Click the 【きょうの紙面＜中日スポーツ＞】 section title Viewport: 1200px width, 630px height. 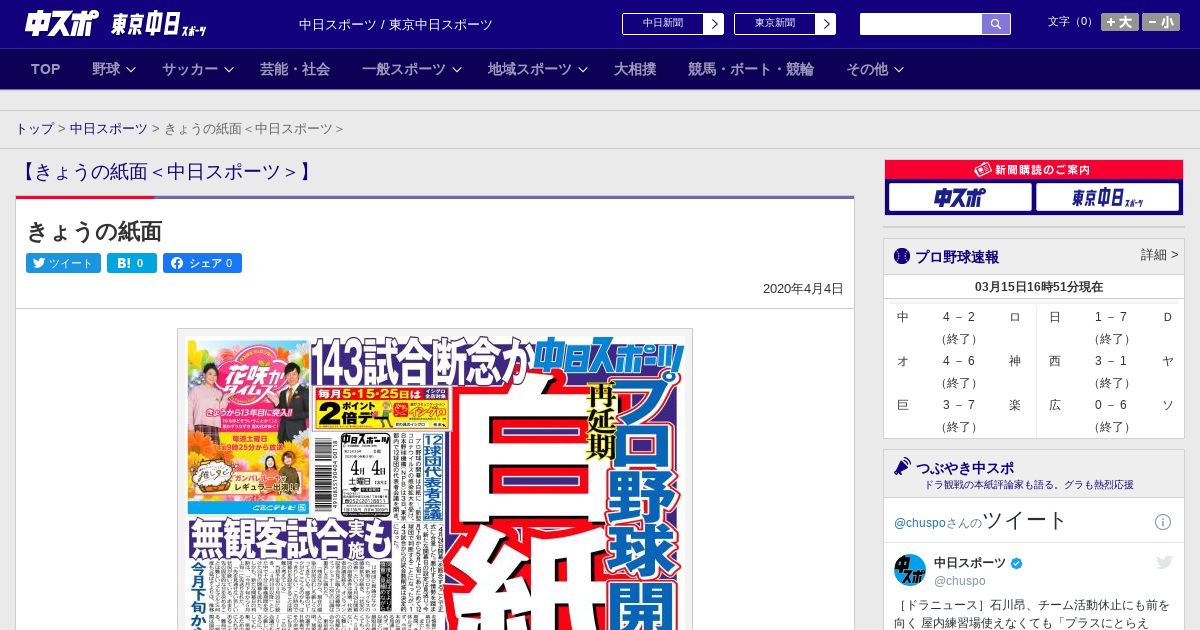point(166,172)
